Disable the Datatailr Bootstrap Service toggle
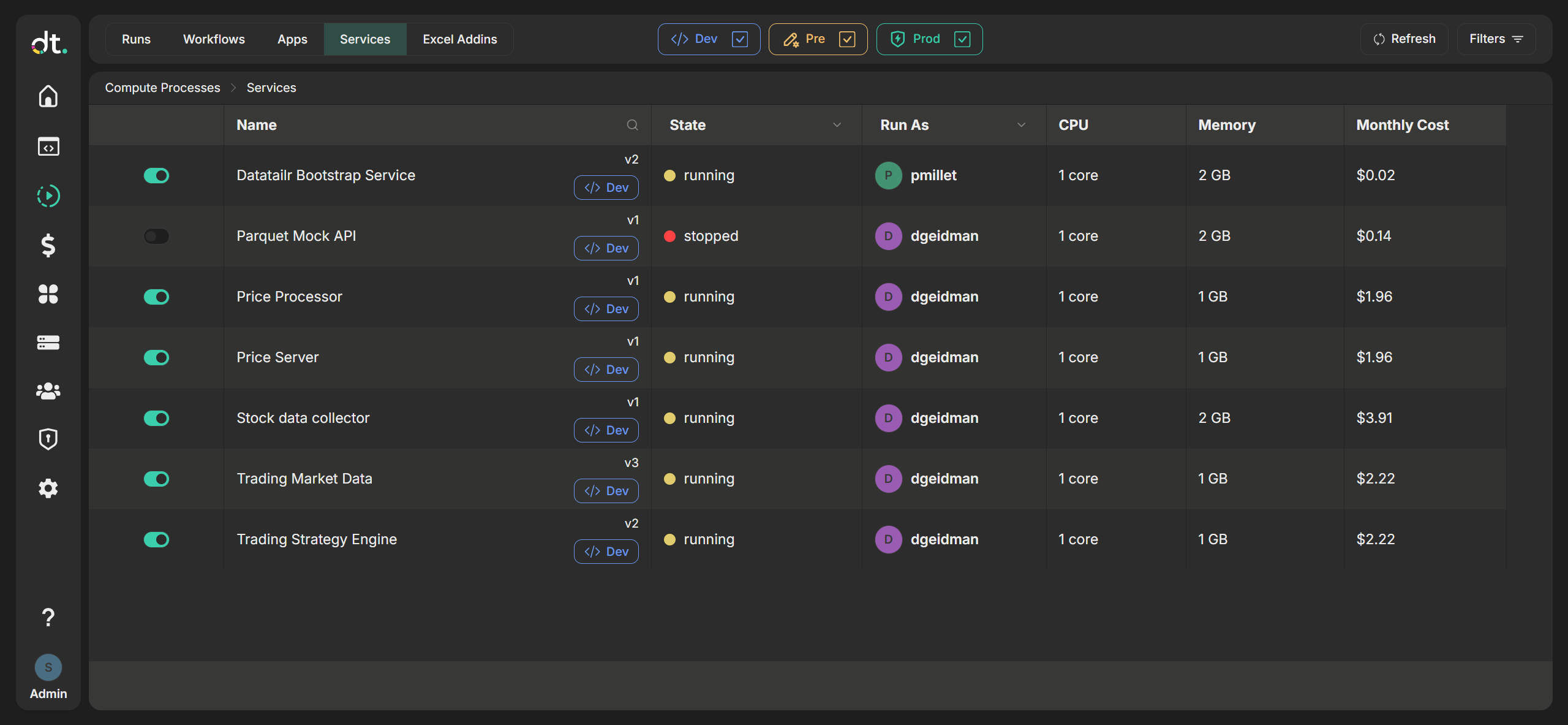This screenshot has height=725, width=1568. pyautogui.click(x=156, y=176)
